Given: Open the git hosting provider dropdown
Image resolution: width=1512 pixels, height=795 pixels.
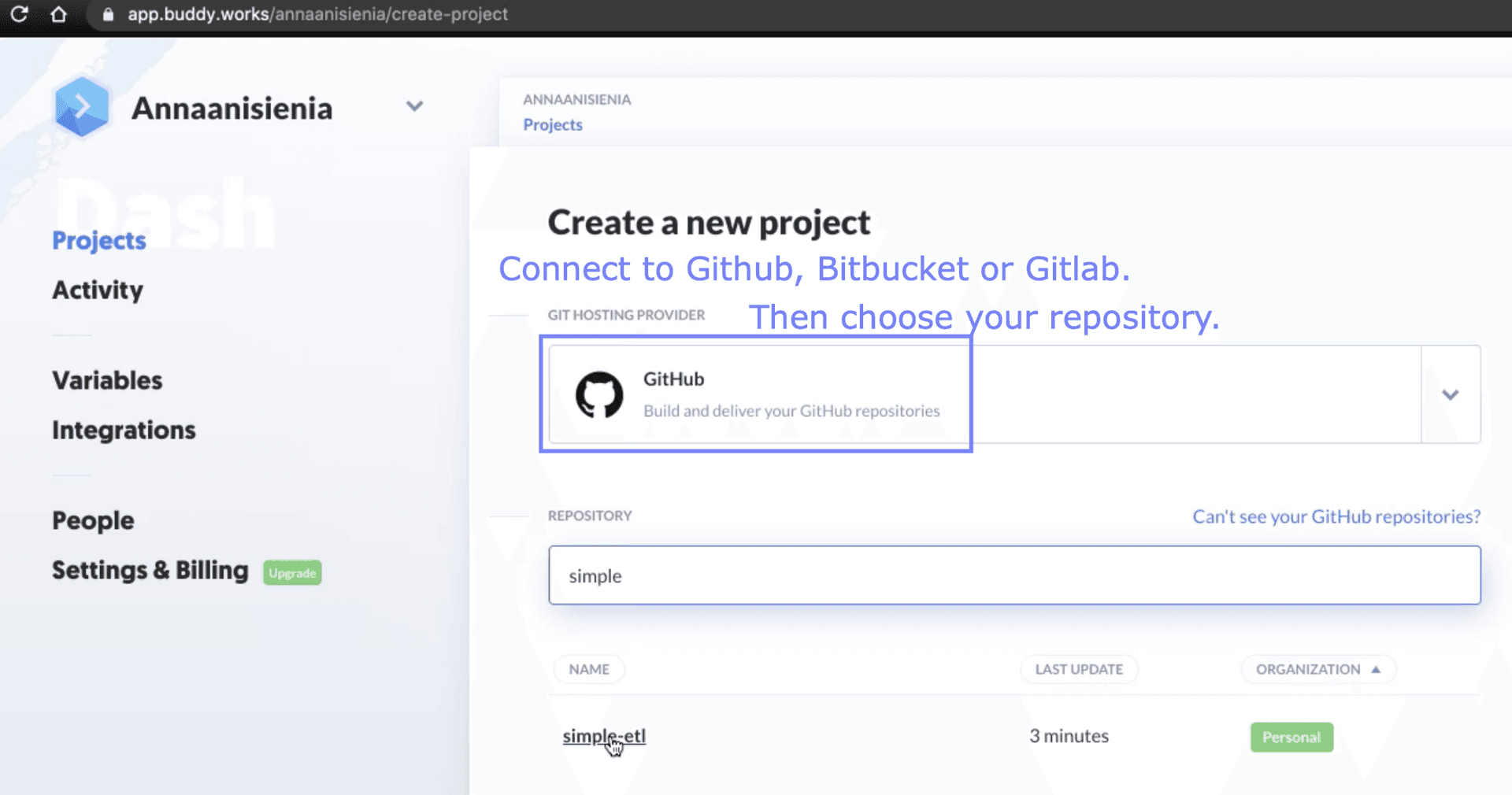Looking at the screenshot, I should pyautogui.click(x=1451, y=394).
